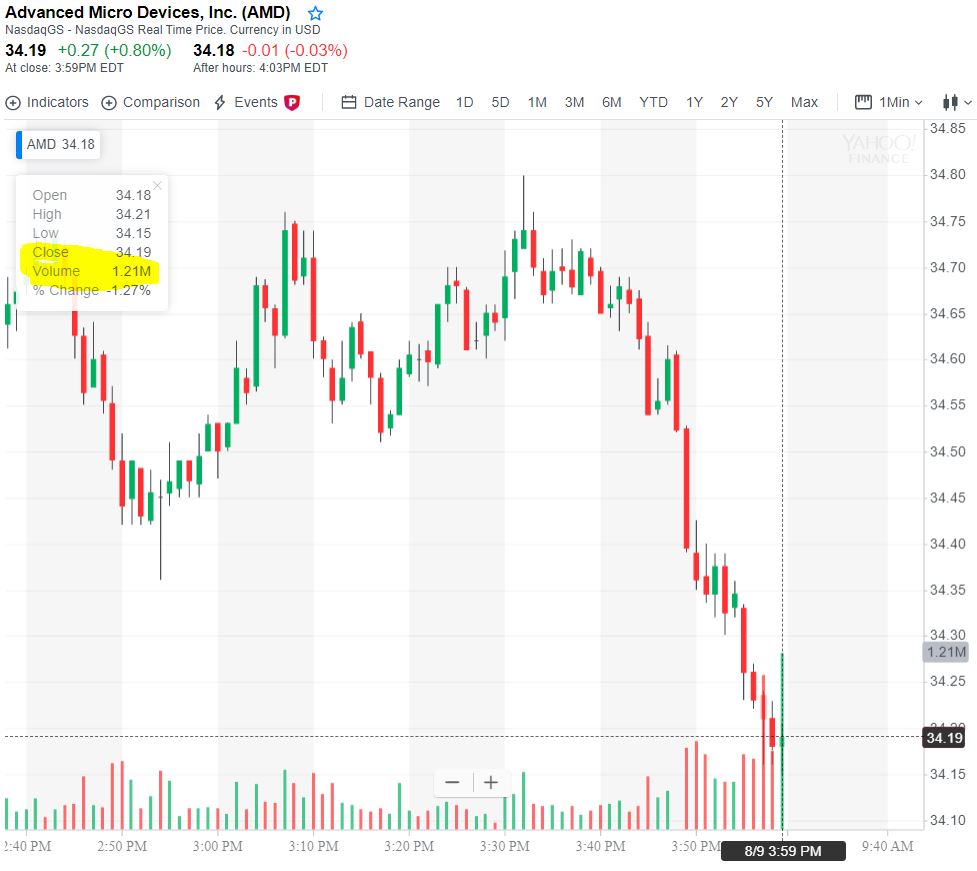The height and width of the screenshot is (871, 977).
Task: Open the candlestick chart type dropdown
Action: pos(956,102)
